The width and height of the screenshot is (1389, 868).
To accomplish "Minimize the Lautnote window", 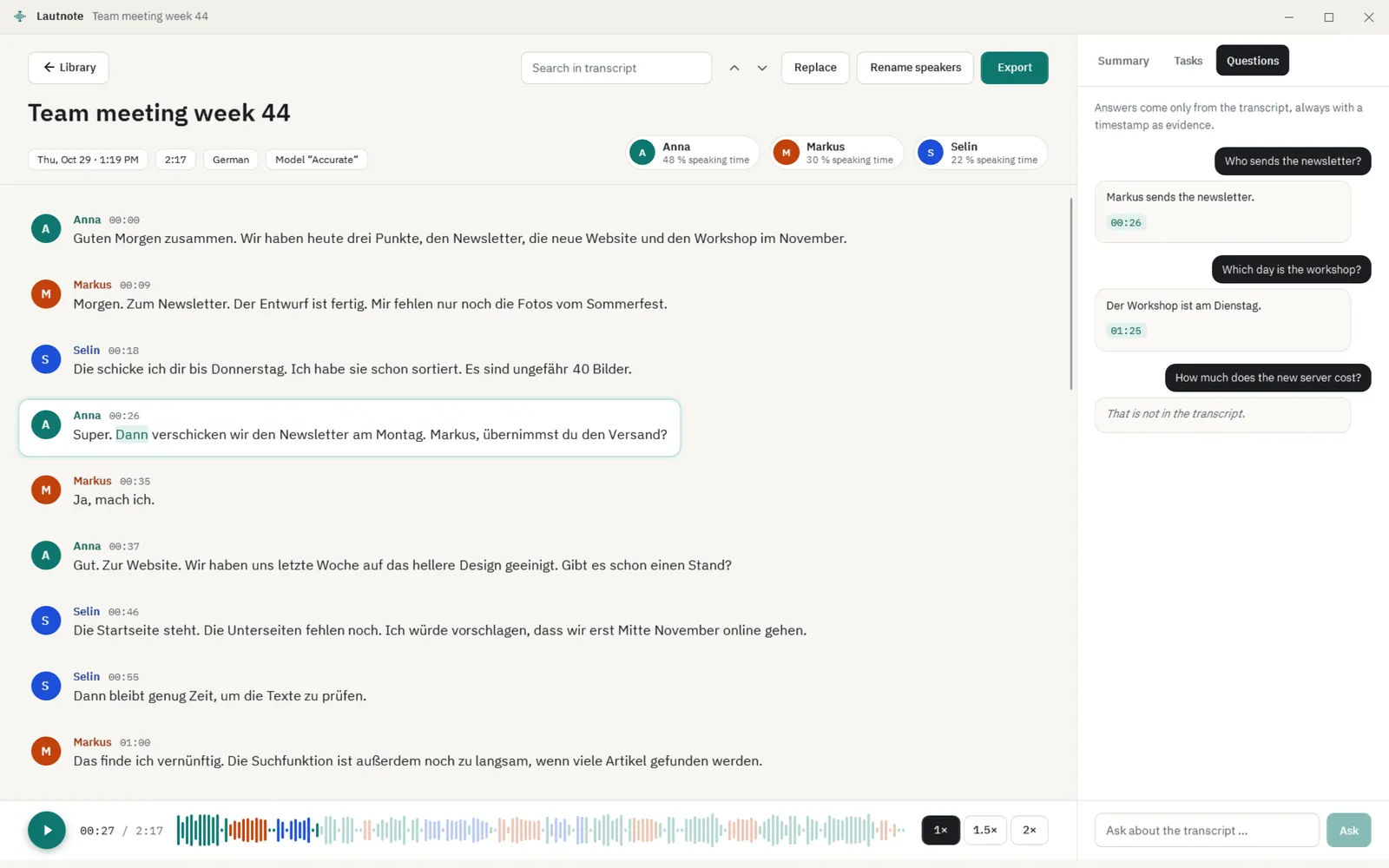I will pos(1289,17).
